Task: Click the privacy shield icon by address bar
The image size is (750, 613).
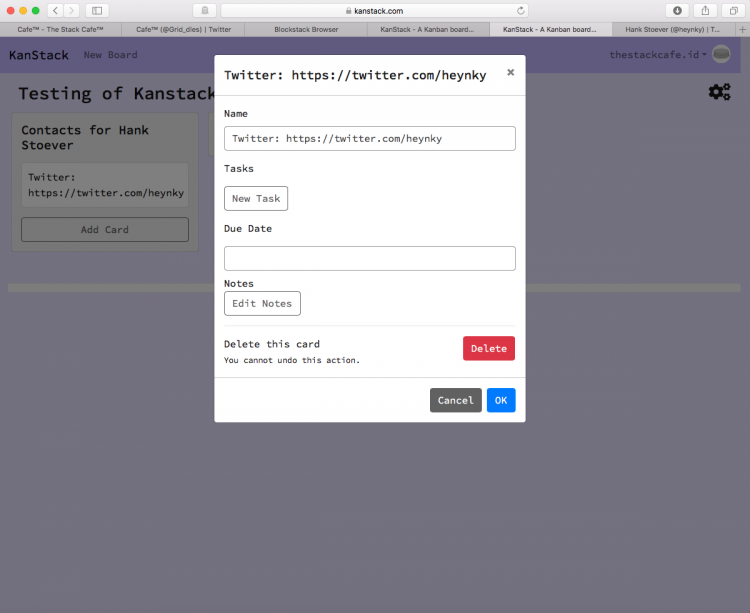Action: [x=205, y=11]
